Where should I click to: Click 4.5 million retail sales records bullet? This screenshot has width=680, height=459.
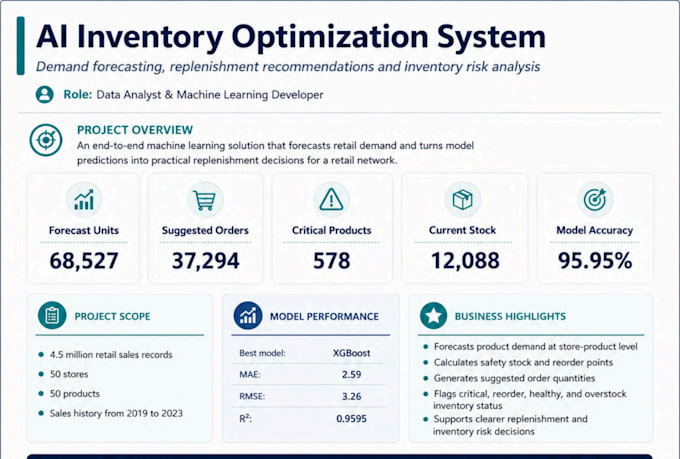(111, 354)
